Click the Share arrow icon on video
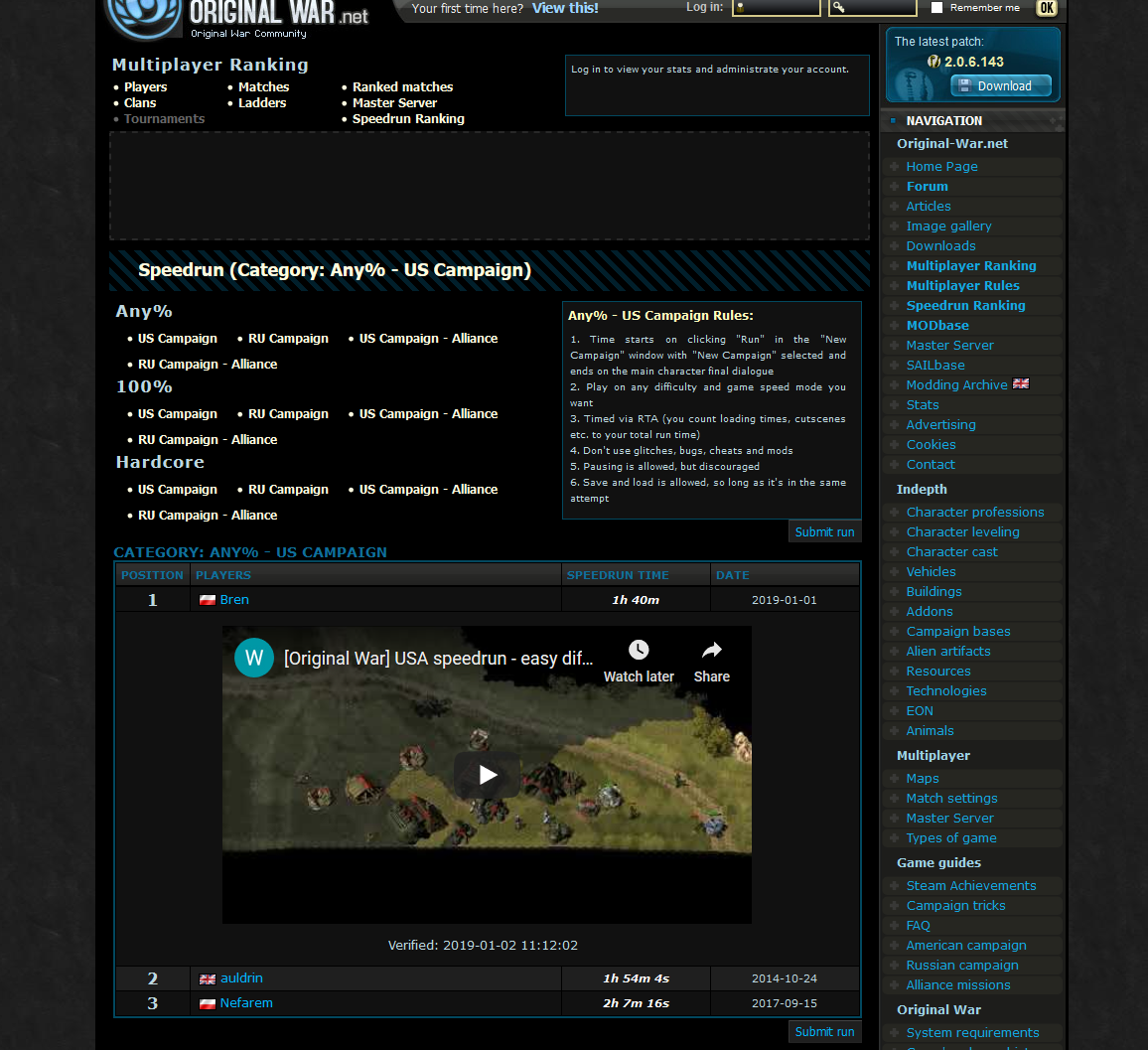The height and width of the screenshot is (1050, 1148). click(x=712, y=650)
